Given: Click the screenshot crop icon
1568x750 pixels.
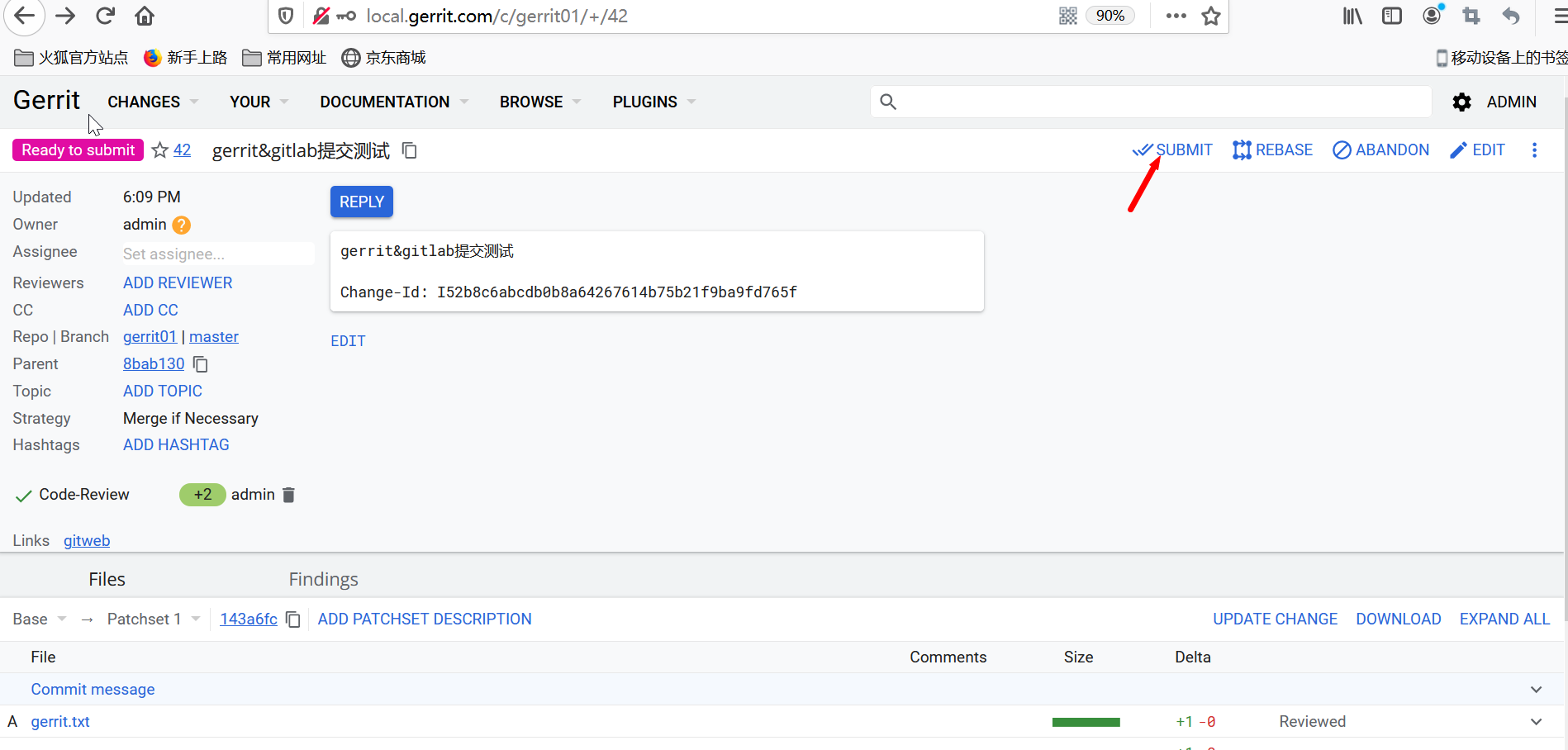Looking at the screenshot, I should tap(1471, 16).
